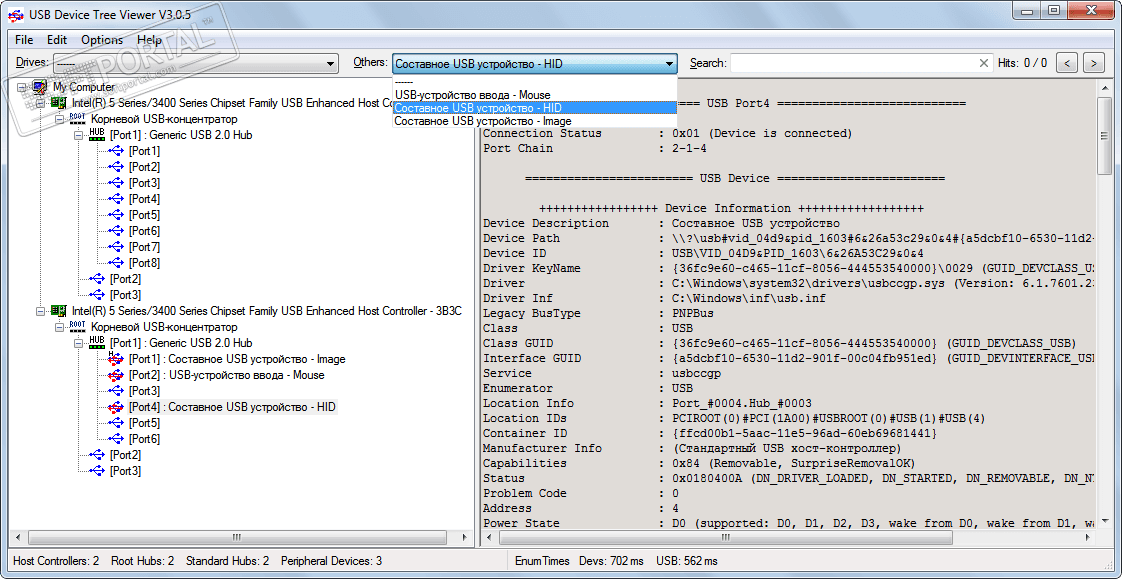Click details pane scroll-up arrow
Viewport: 1122px width, 579px height.
(x=1106, y=87)
